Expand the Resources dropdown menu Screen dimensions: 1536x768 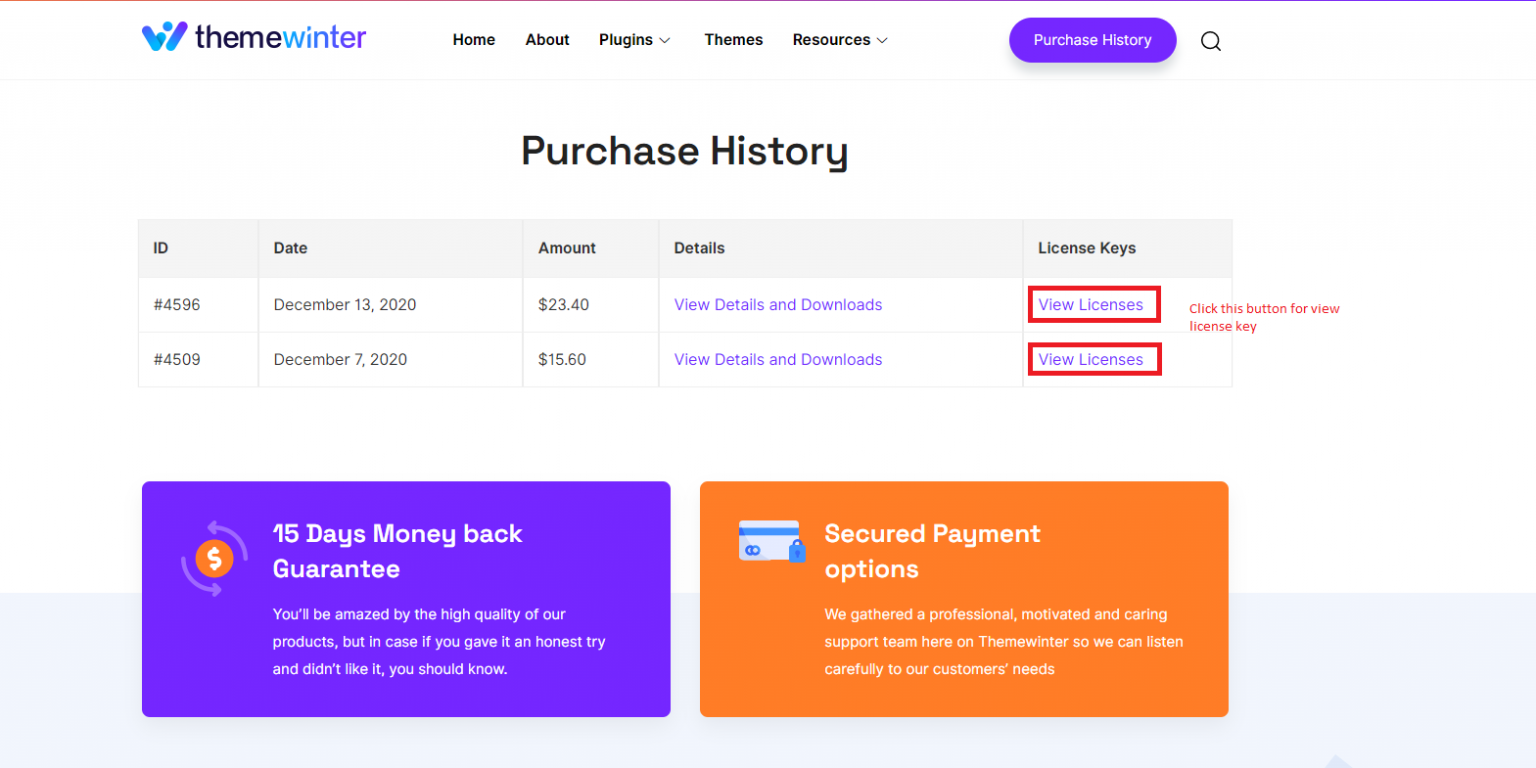tap(839, 40)
